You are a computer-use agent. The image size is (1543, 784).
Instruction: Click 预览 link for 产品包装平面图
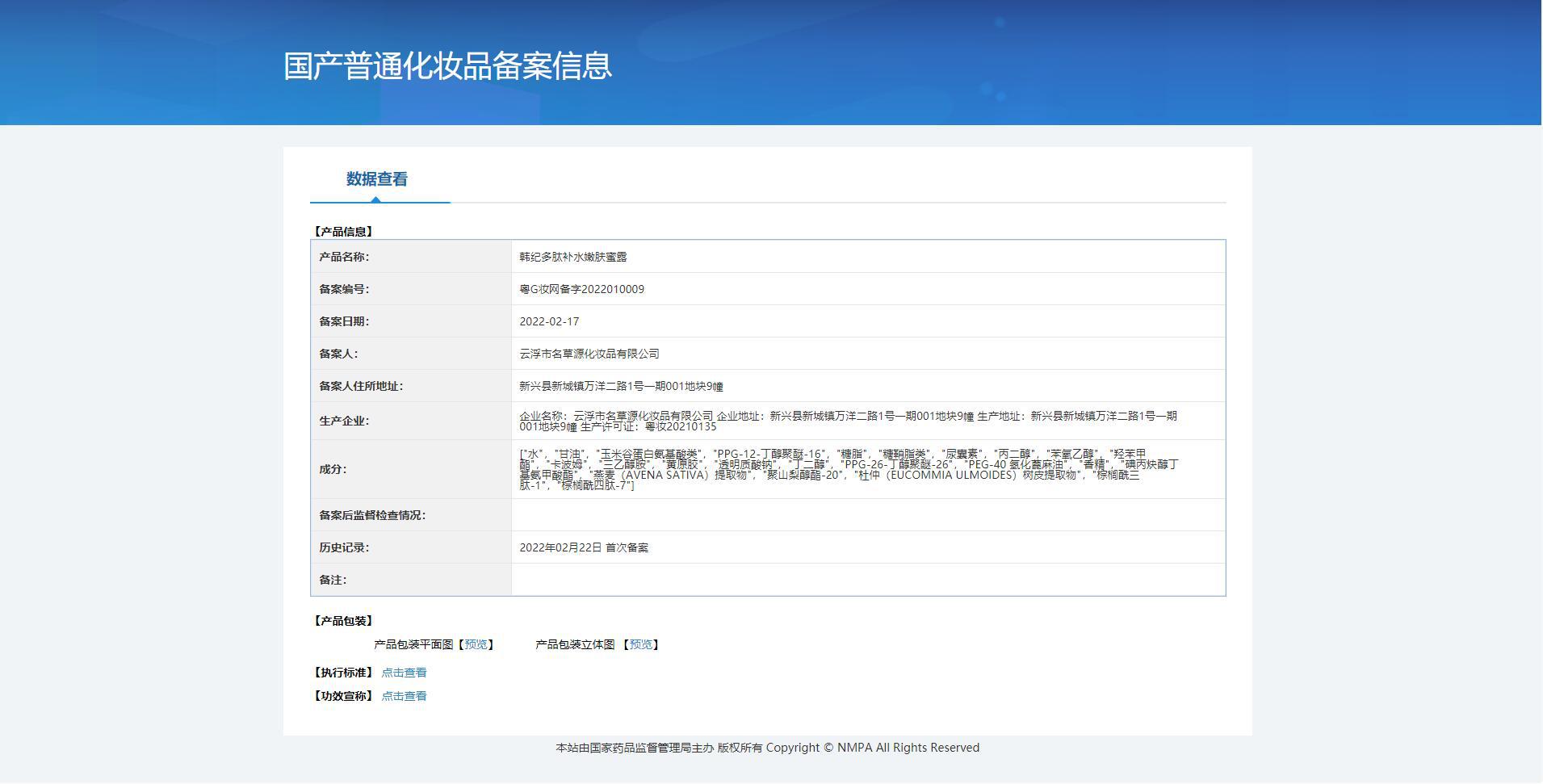point(476,644)
